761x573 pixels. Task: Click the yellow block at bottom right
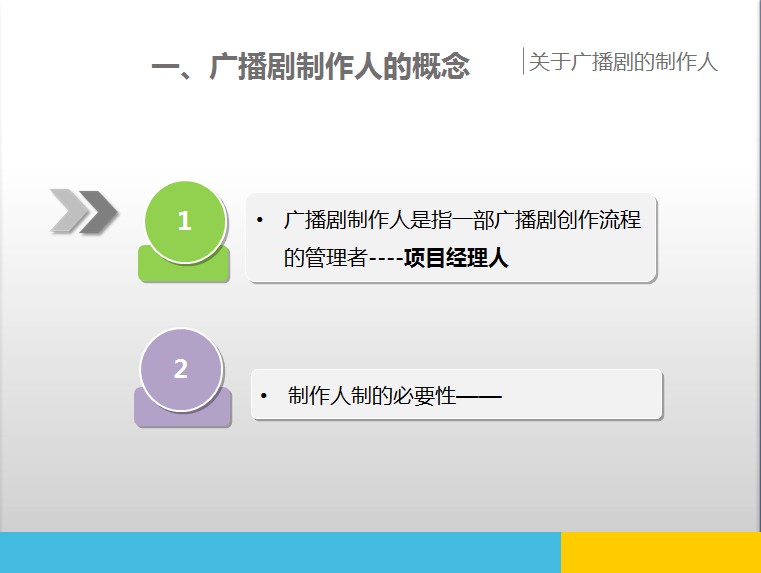pos(660,552)
